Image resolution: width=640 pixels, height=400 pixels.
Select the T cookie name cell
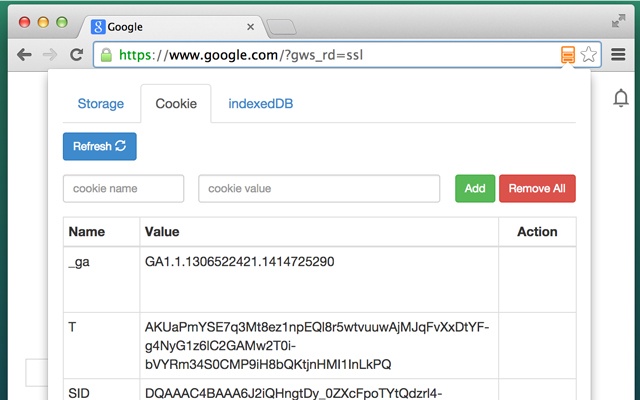[102, 345]
